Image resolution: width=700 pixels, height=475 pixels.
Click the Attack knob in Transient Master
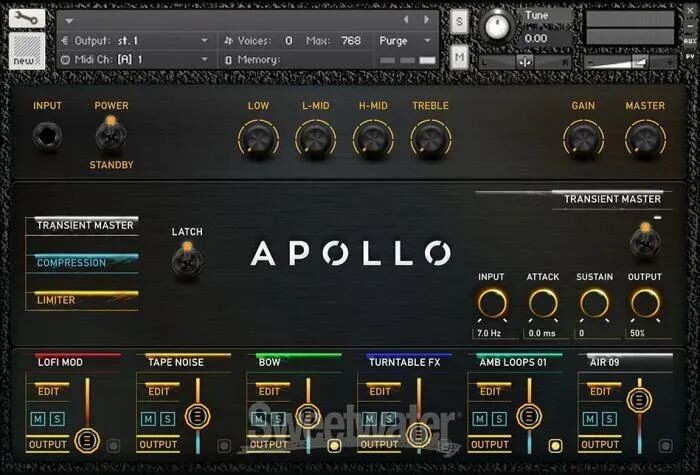(x=543, y=304)
